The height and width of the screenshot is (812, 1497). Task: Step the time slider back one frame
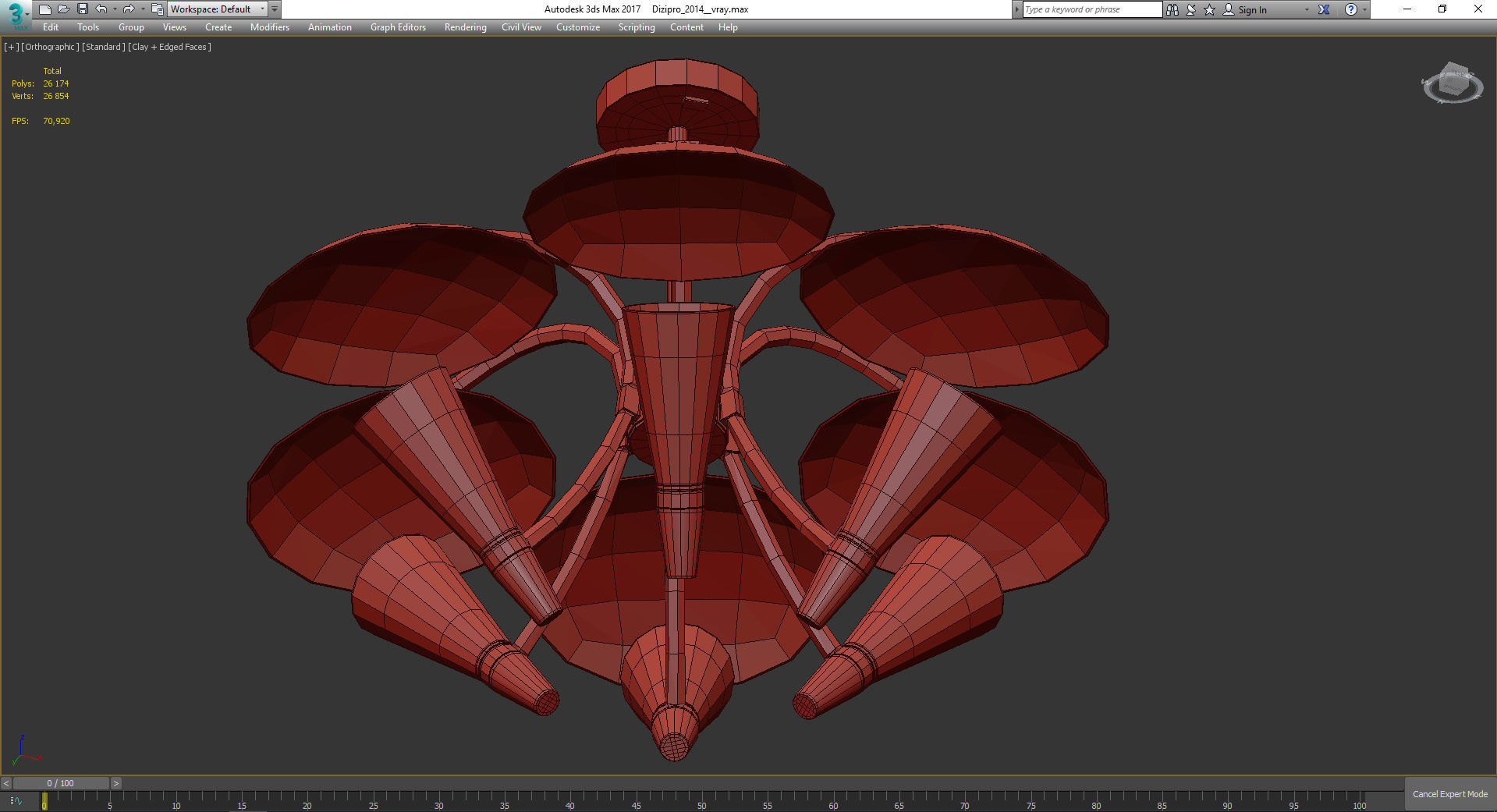(6, 783)
